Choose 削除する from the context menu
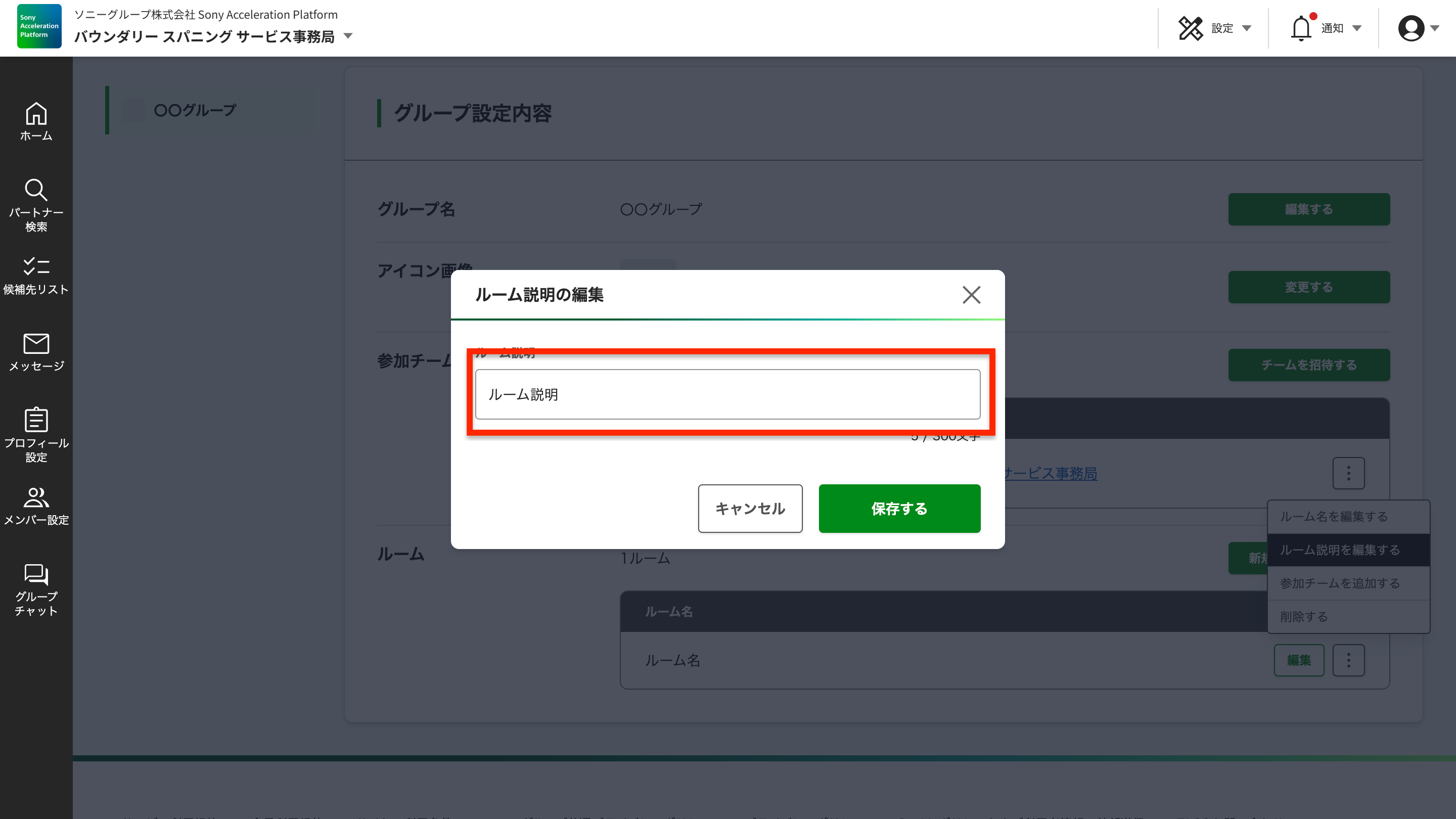This screenshot has width=1456, height=819. click(x=1303, y=617)
